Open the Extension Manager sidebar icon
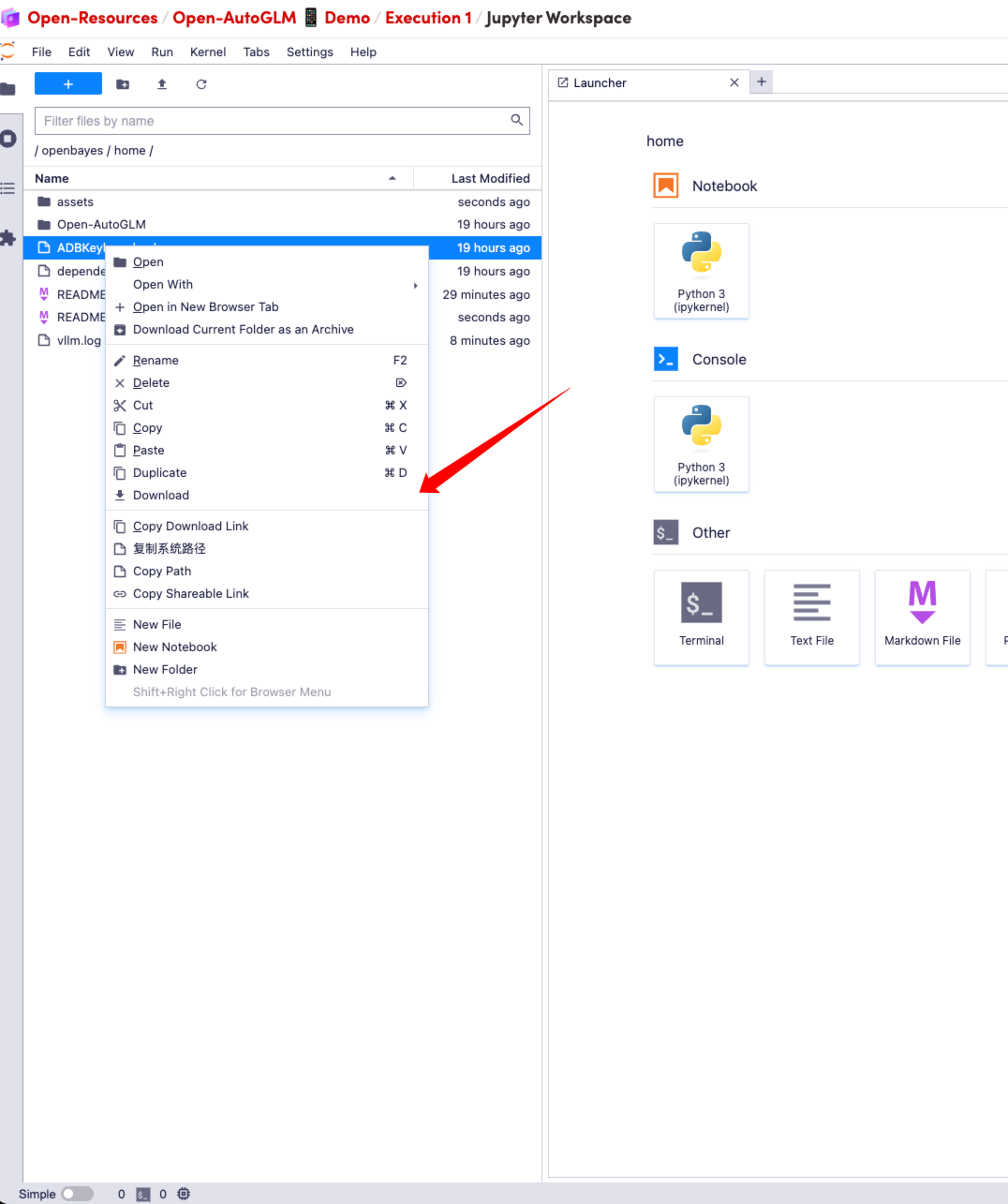 (x=8, y=238)
